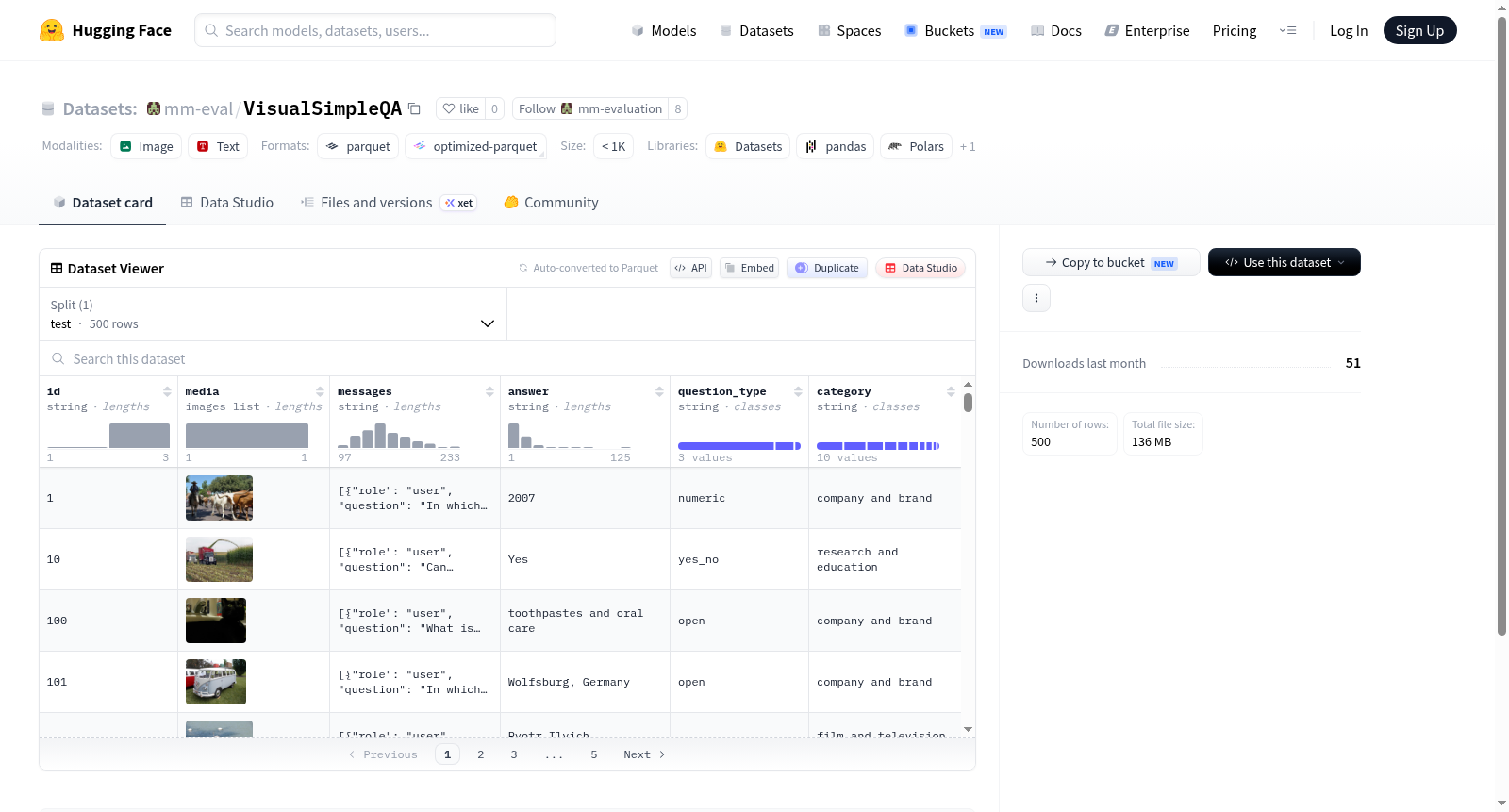Click the search magnifier in dataset search
The height and width of the screenshot is (812, 1509).
coord(58,358)
